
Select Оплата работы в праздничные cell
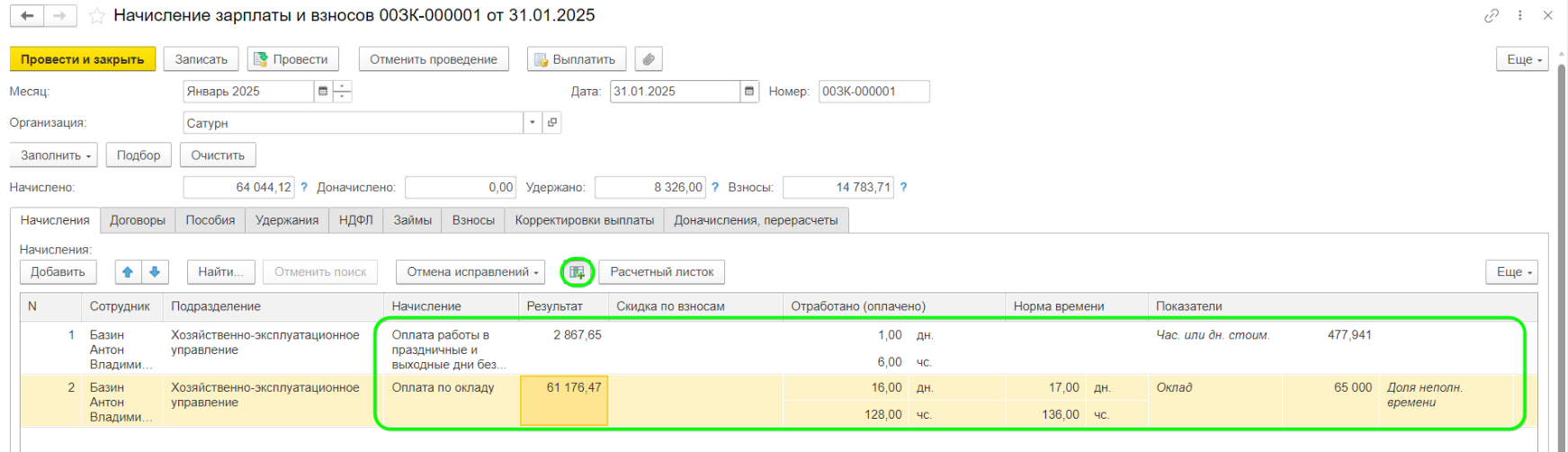click(x=451, y=349)
